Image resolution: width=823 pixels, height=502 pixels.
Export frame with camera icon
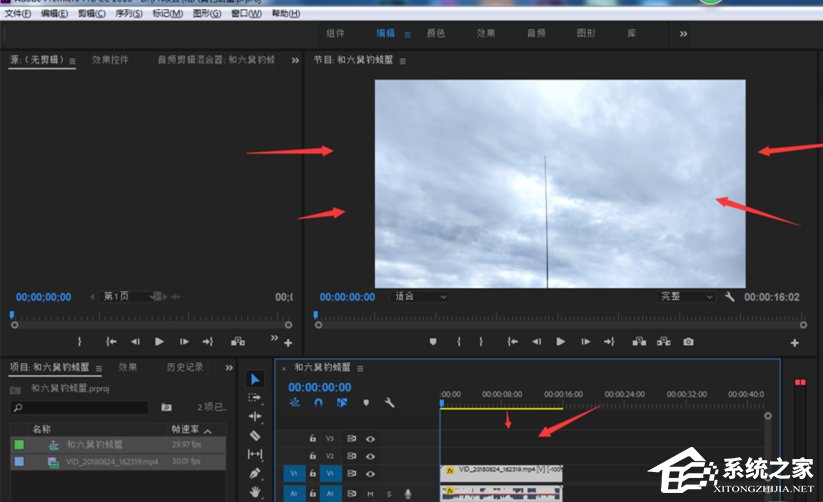point(689,342)
